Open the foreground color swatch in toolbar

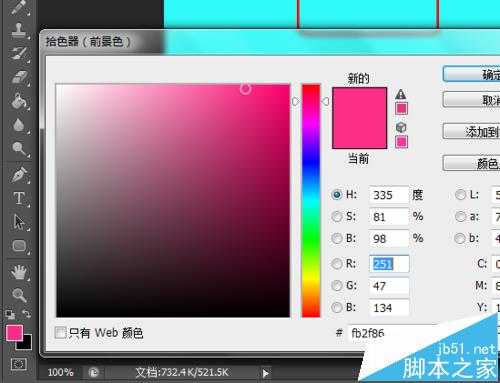[14, 333]
